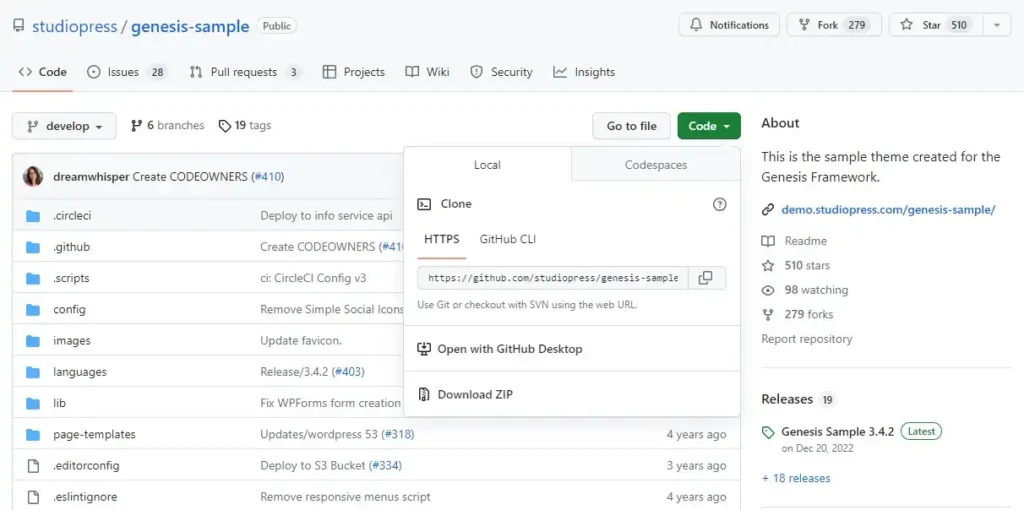Screen dimensions: 1024x510
Task: Open the config folder
Action: [69, 310]
